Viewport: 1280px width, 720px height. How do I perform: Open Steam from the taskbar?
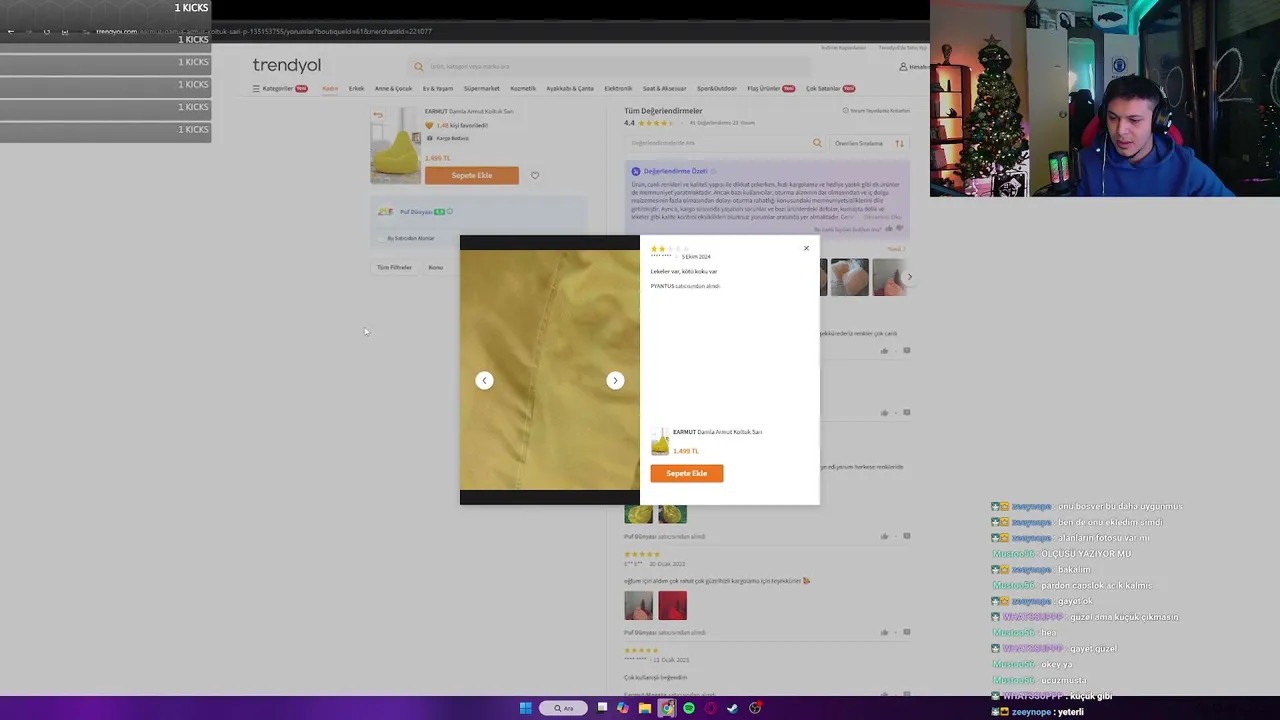click(733, 708)
